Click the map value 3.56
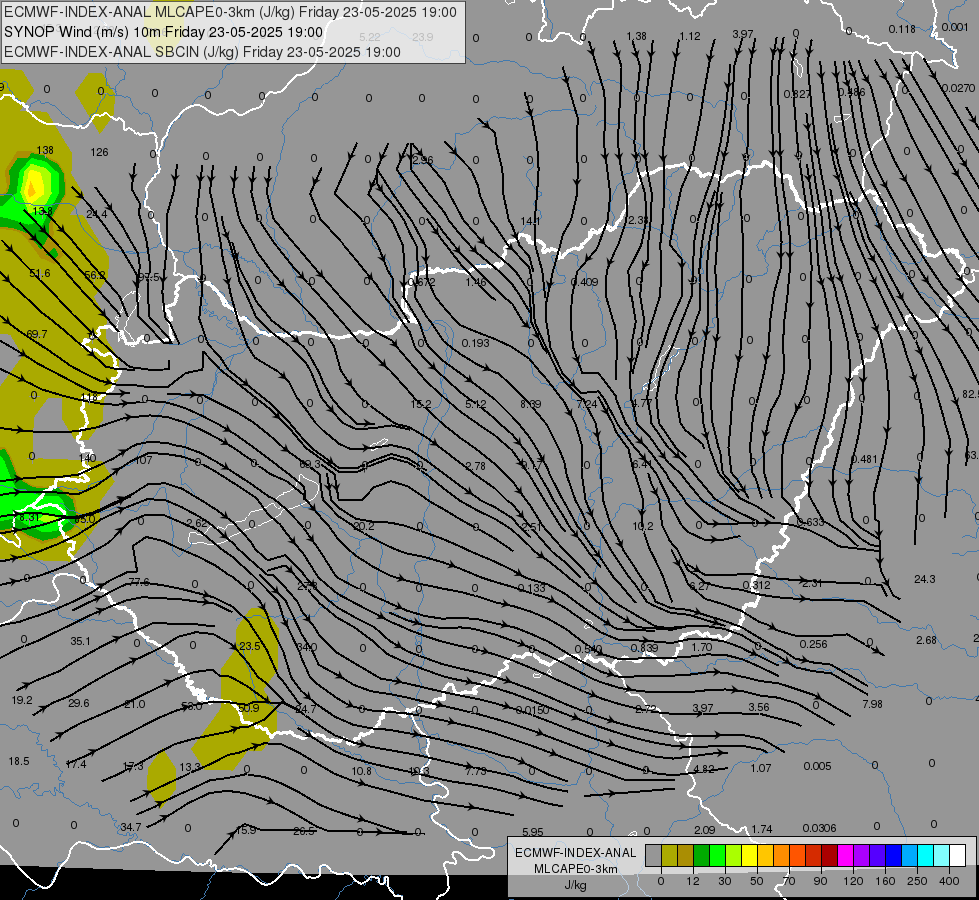This screenshot has height=900, width=979. click(x=759, y=707)
